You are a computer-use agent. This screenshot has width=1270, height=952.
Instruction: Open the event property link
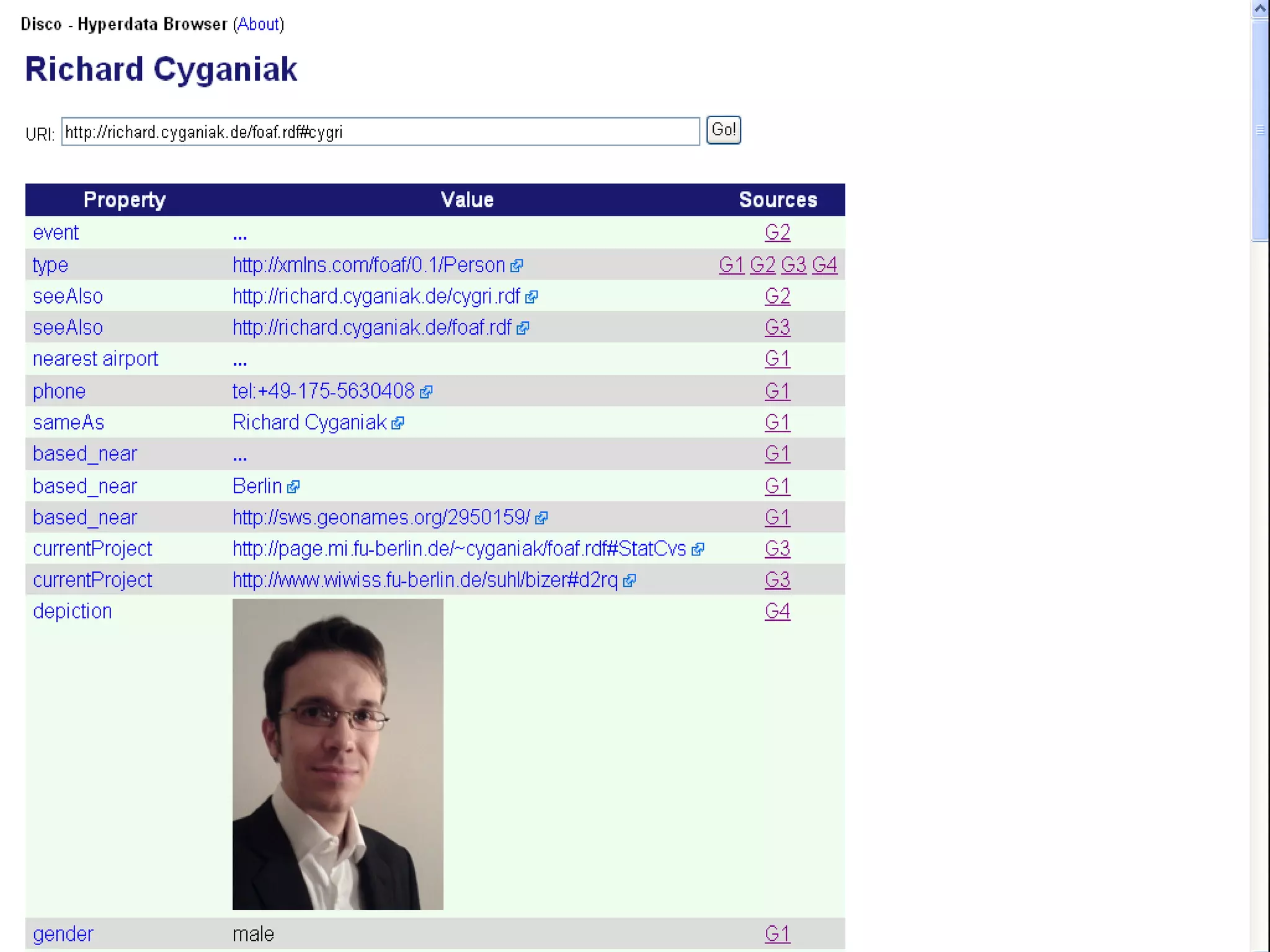(x=56, y=232)
